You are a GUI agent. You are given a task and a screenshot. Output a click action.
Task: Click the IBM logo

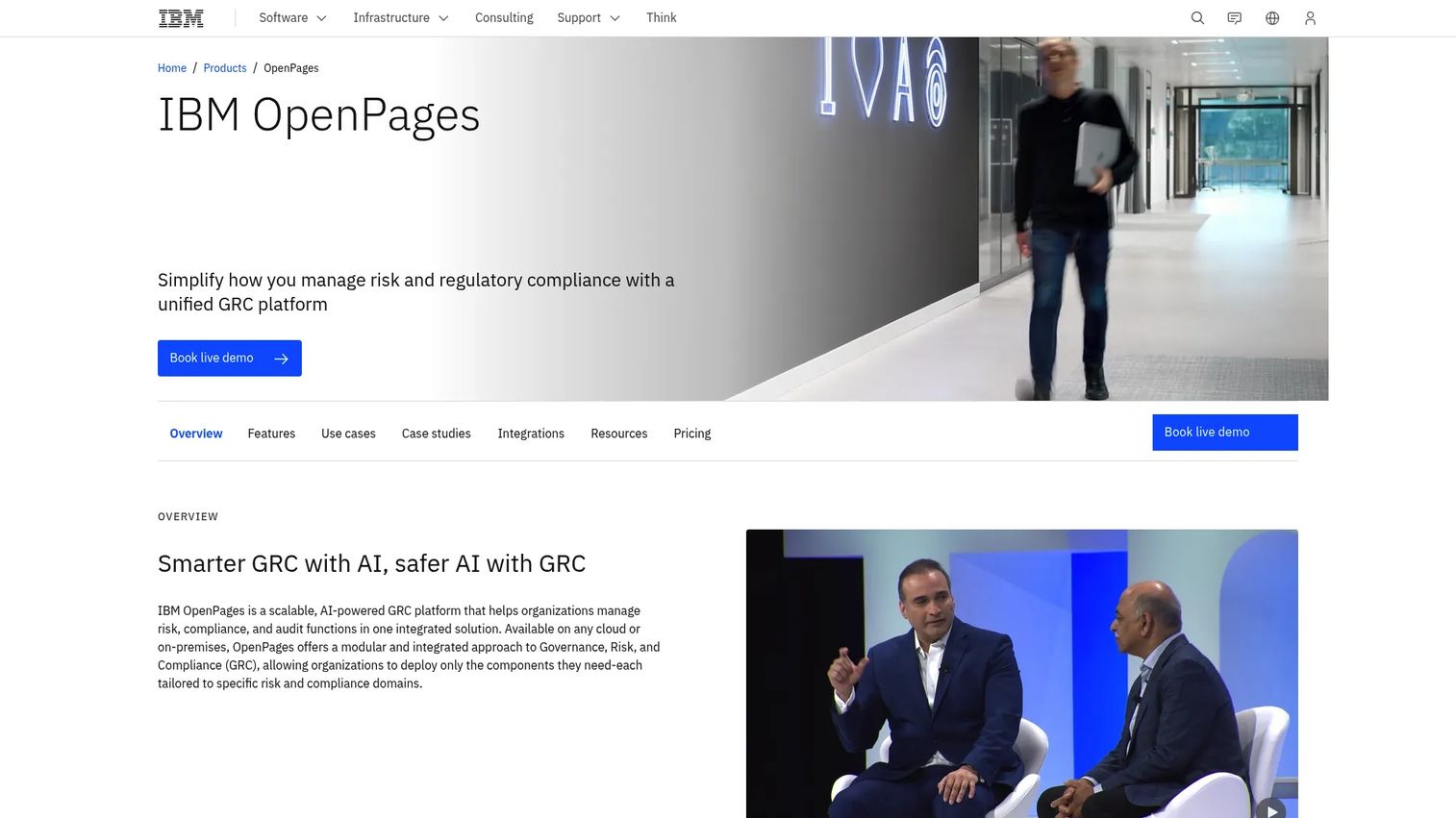pyautogui.click(x=181, y=18)
